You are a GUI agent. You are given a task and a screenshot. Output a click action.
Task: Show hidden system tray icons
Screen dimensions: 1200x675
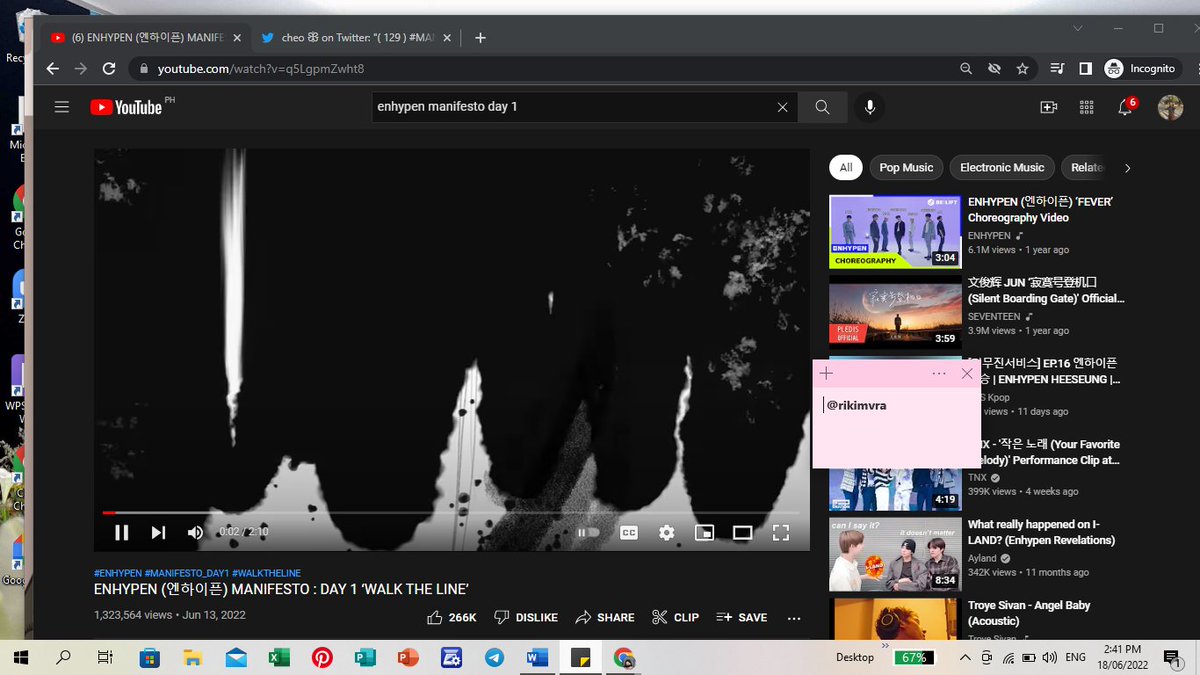[x=965, y=658]
